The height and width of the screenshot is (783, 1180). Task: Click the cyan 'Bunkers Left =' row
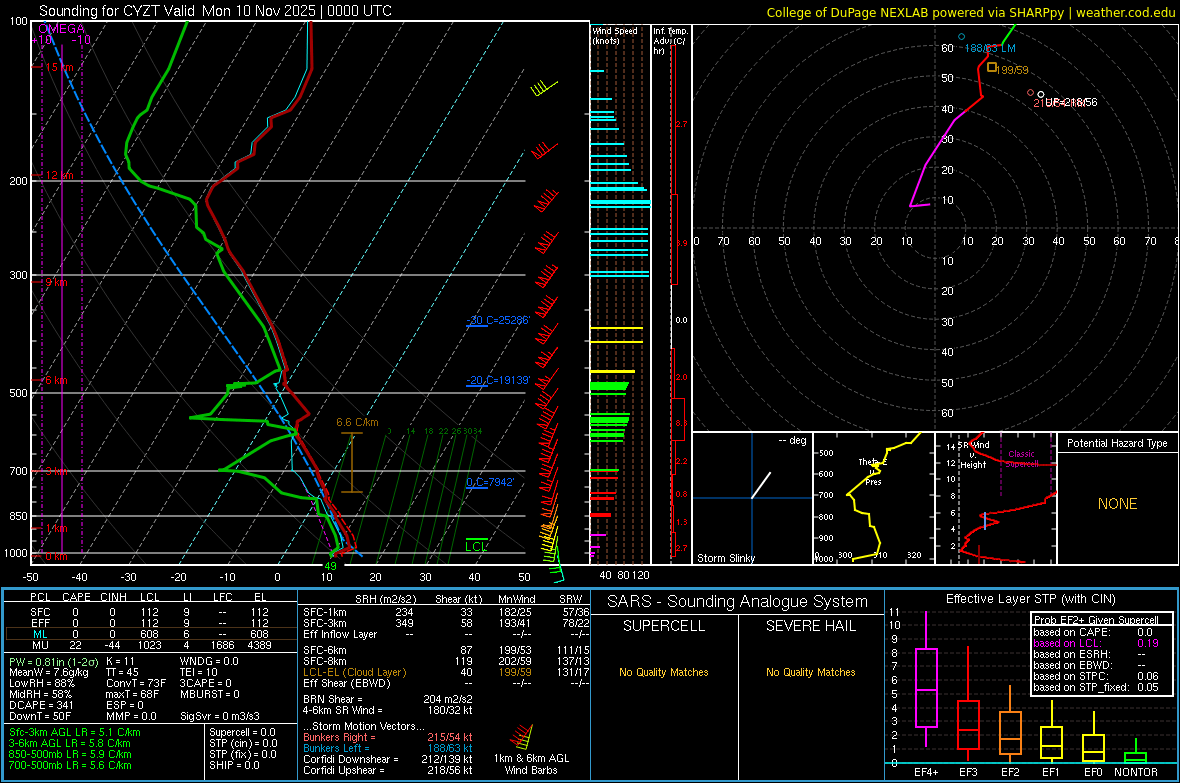(x=388, y=748)
